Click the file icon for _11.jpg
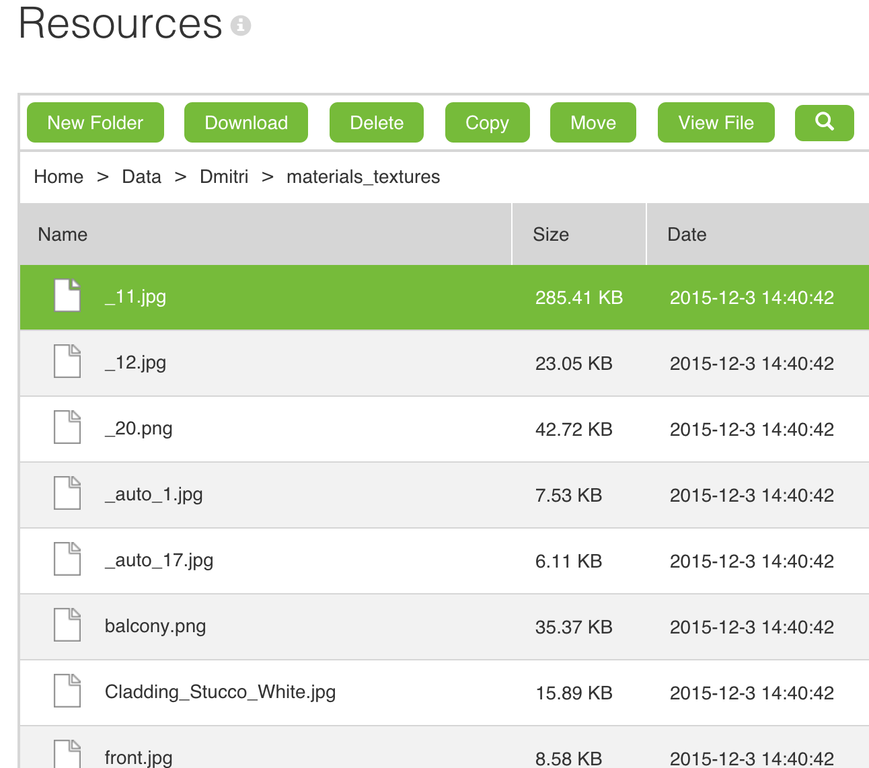Screen dimensions: 869x768 click(x=67, y=295)
